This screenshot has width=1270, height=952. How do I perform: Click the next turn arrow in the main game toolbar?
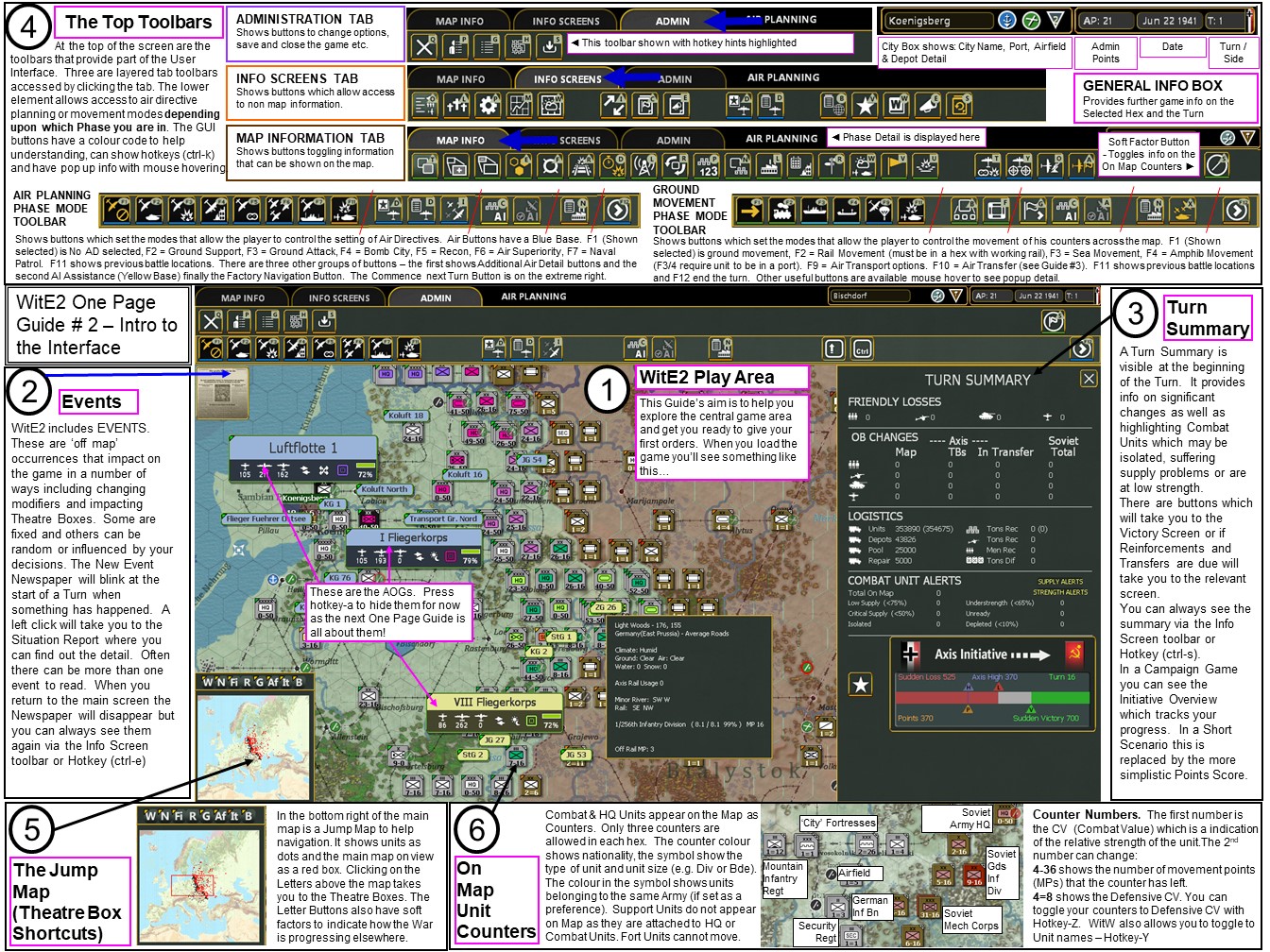coord(1081,348)
